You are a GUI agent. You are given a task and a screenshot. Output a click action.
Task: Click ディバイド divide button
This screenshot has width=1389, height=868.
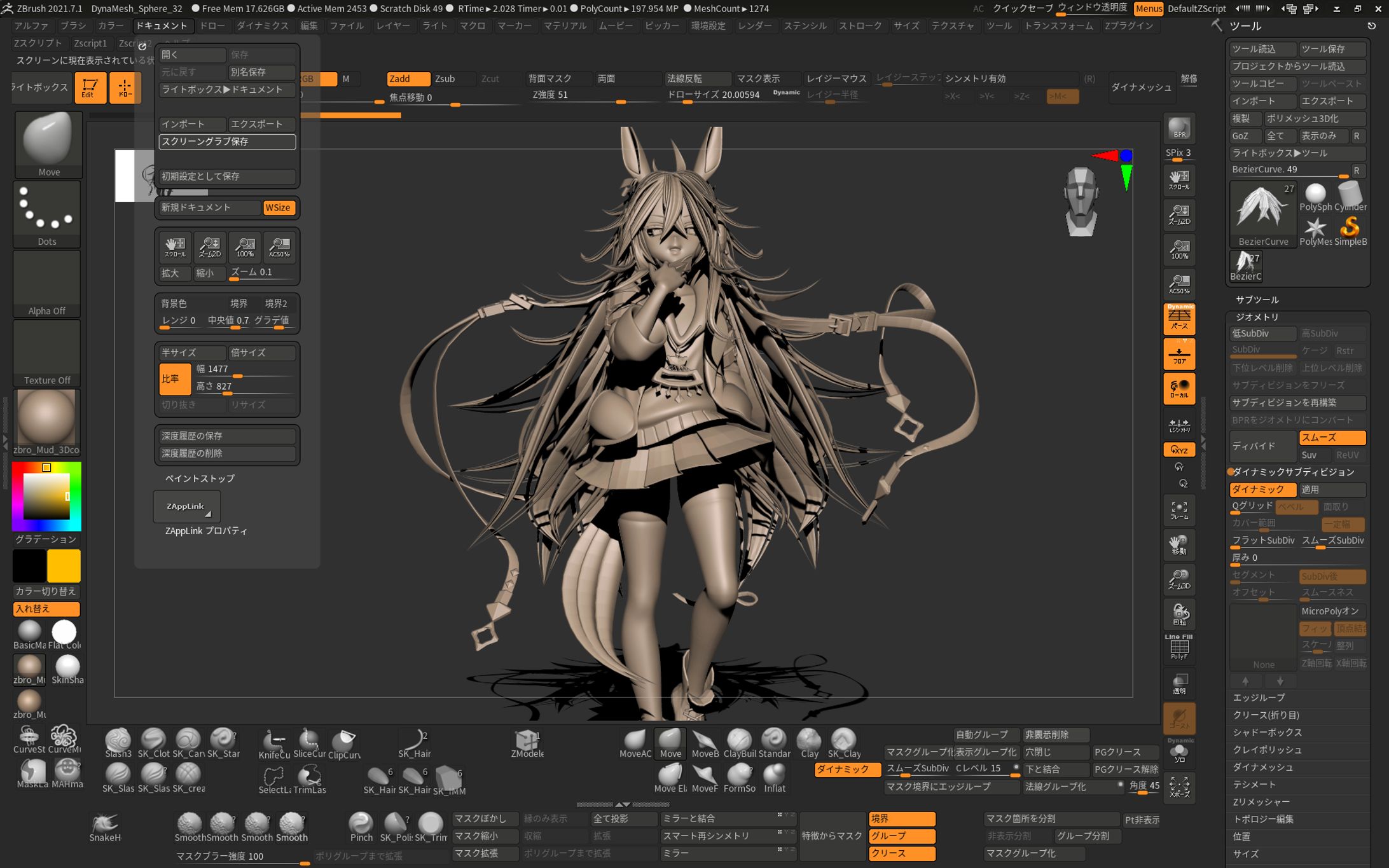click(1262, 446)
